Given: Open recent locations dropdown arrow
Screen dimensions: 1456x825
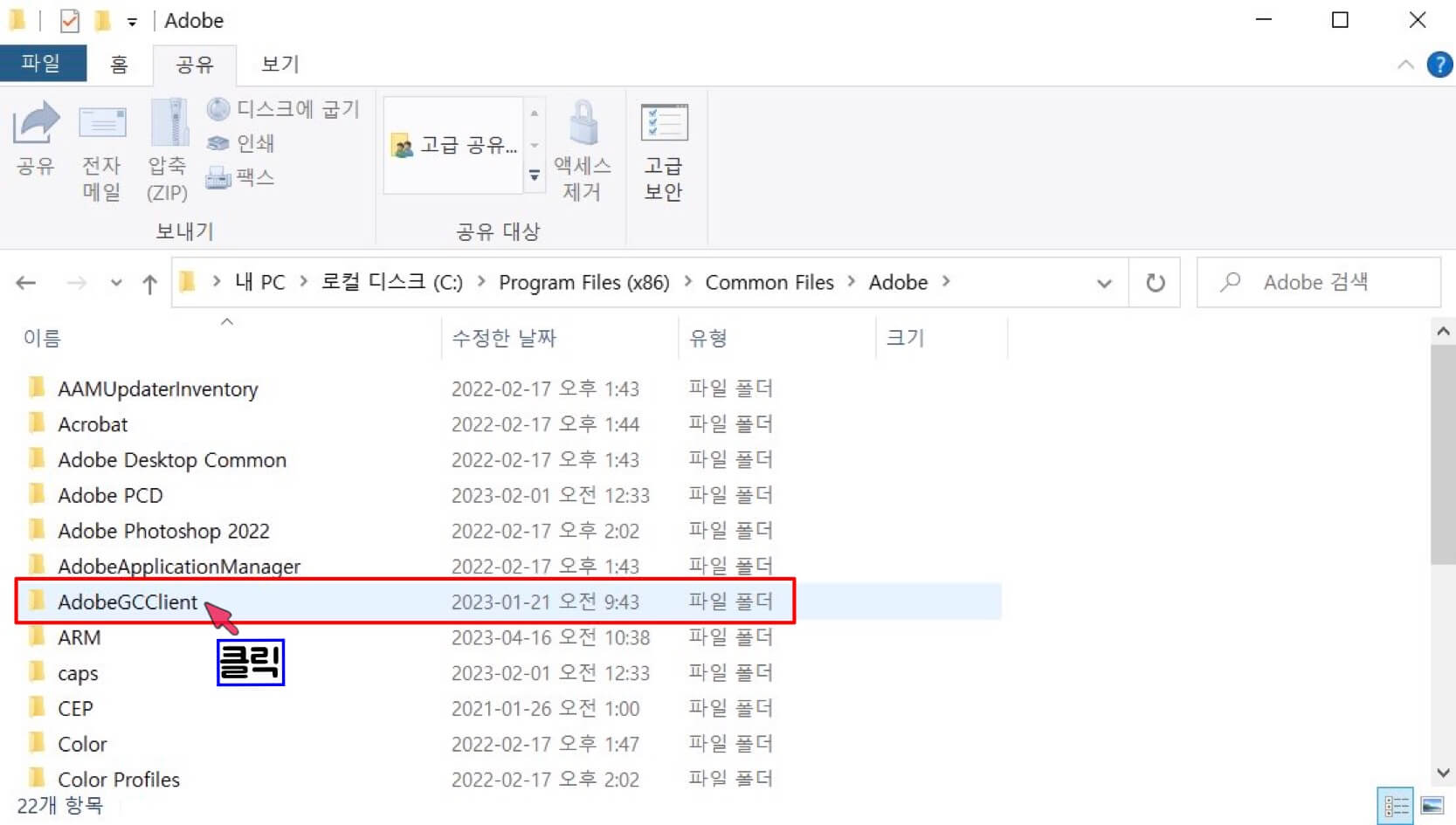Looking at the screenshot, I should [x=116, y=283].
